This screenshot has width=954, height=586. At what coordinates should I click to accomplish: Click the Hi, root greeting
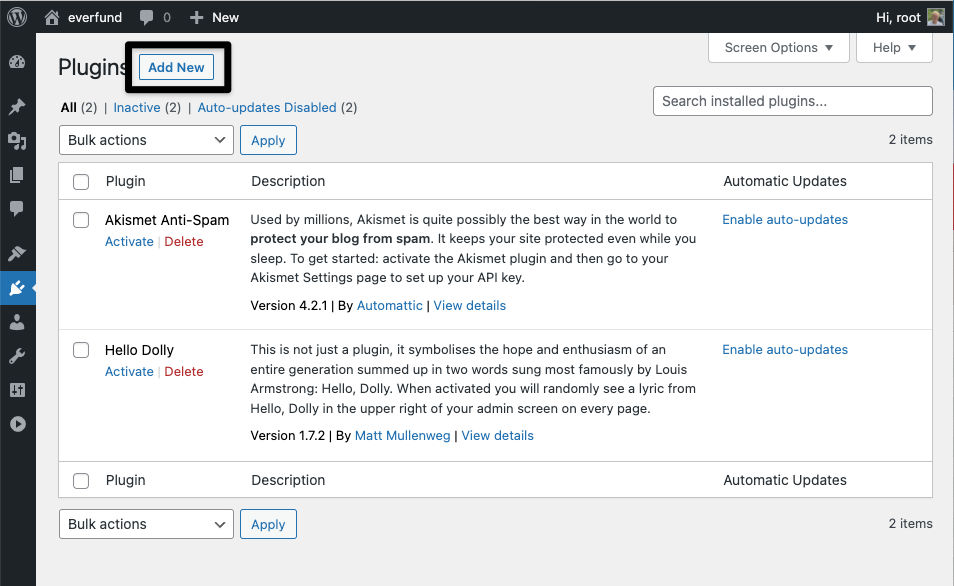coord(898,18)
